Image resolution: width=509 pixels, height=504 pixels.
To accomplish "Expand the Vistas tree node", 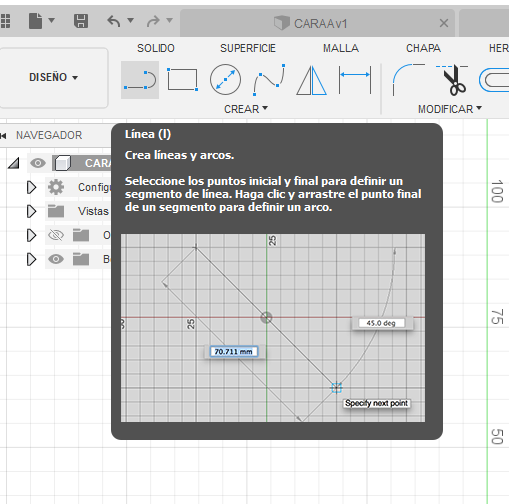I will point(31,211).
